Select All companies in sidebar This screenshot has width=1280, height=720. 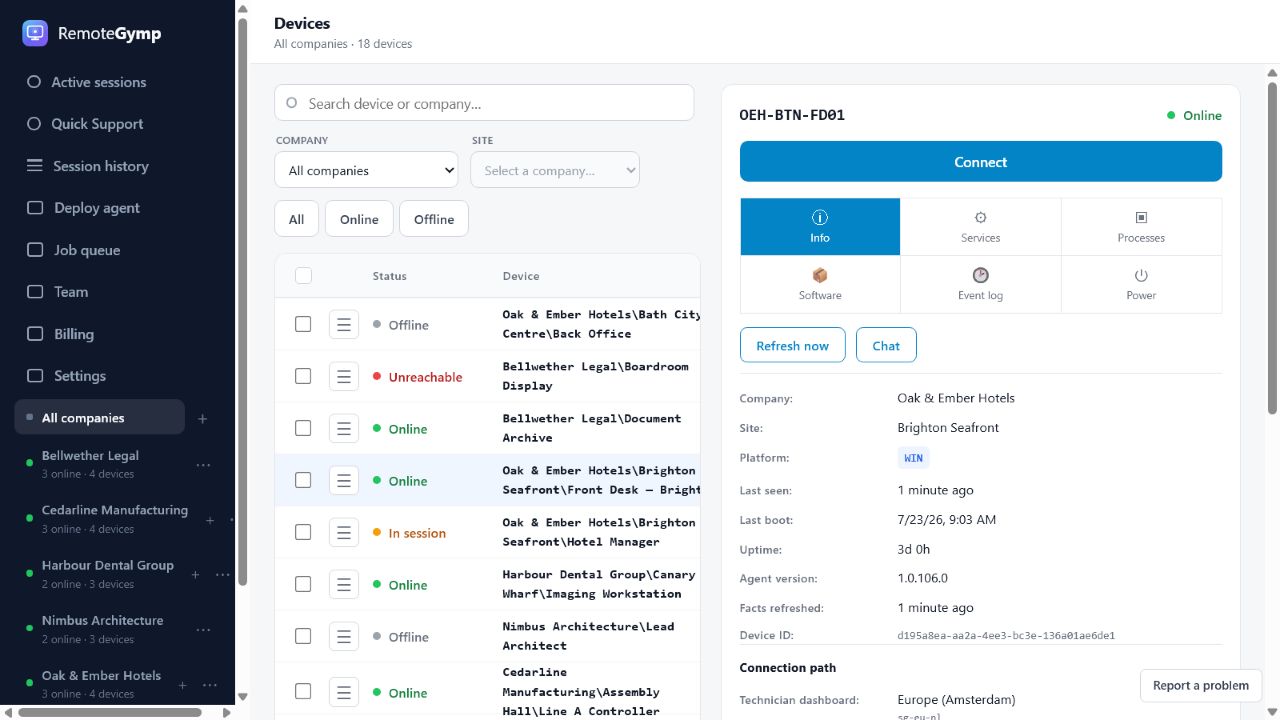pos(100,418)
